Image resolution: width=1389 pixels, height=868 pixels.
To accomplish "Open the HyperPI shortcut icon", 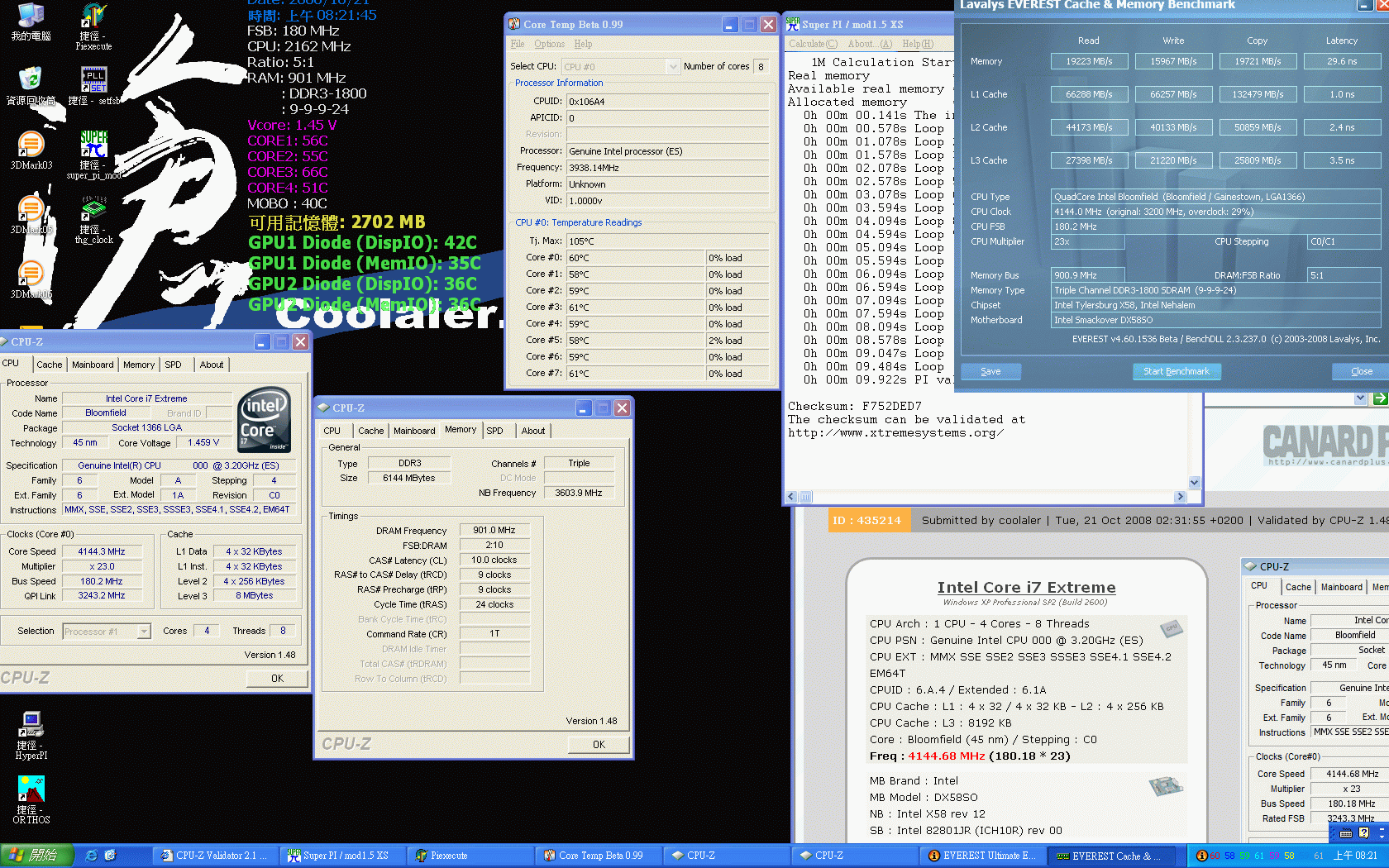I will (31, 725).
